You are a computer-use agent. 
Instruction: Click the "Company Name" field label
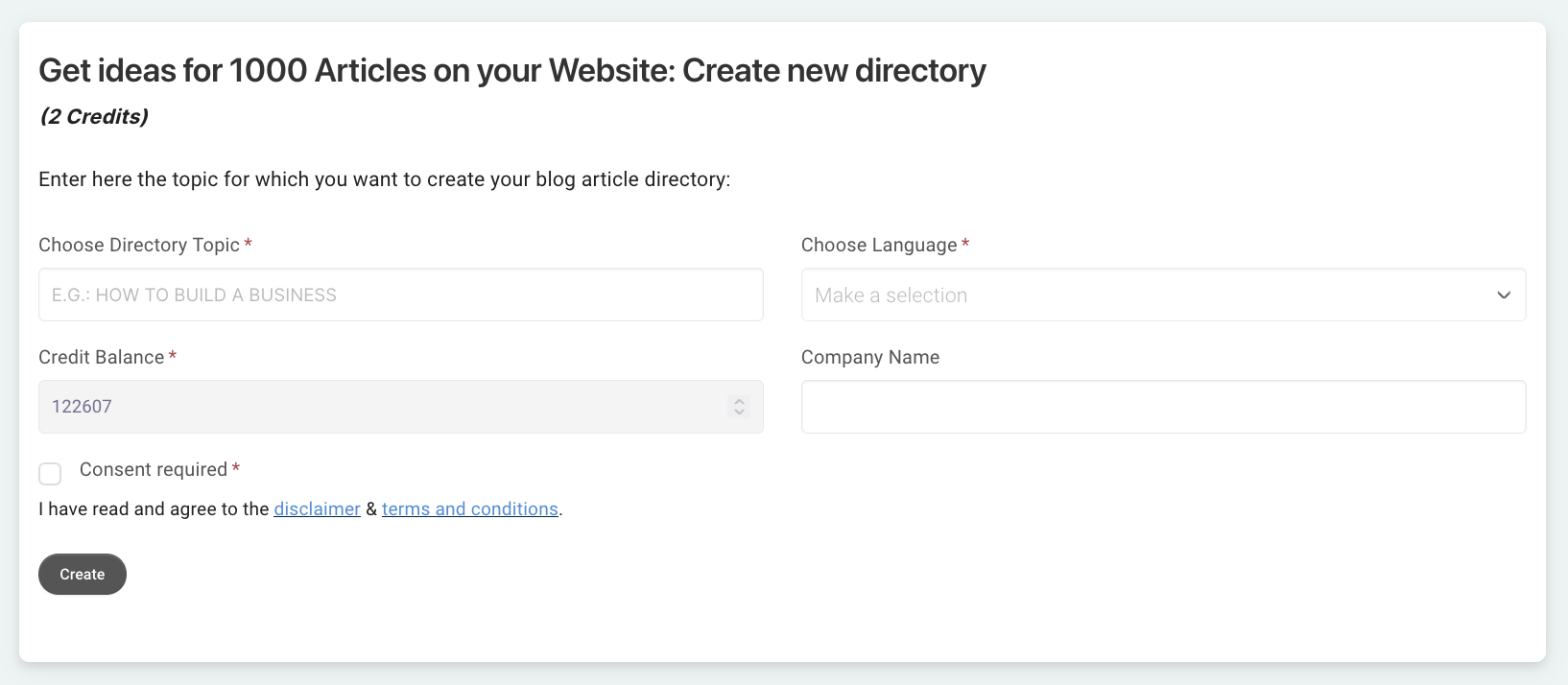870,357
